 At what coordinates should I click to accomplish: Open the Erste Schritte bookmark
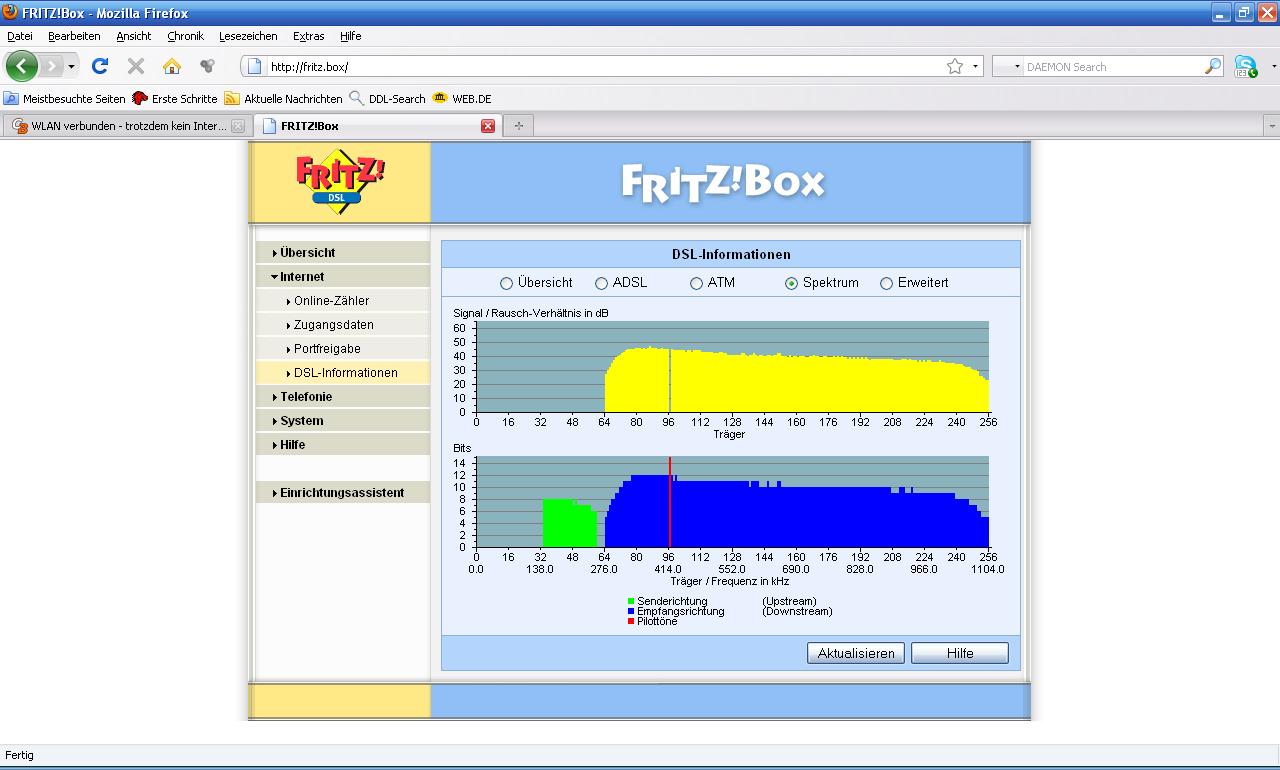175,99
